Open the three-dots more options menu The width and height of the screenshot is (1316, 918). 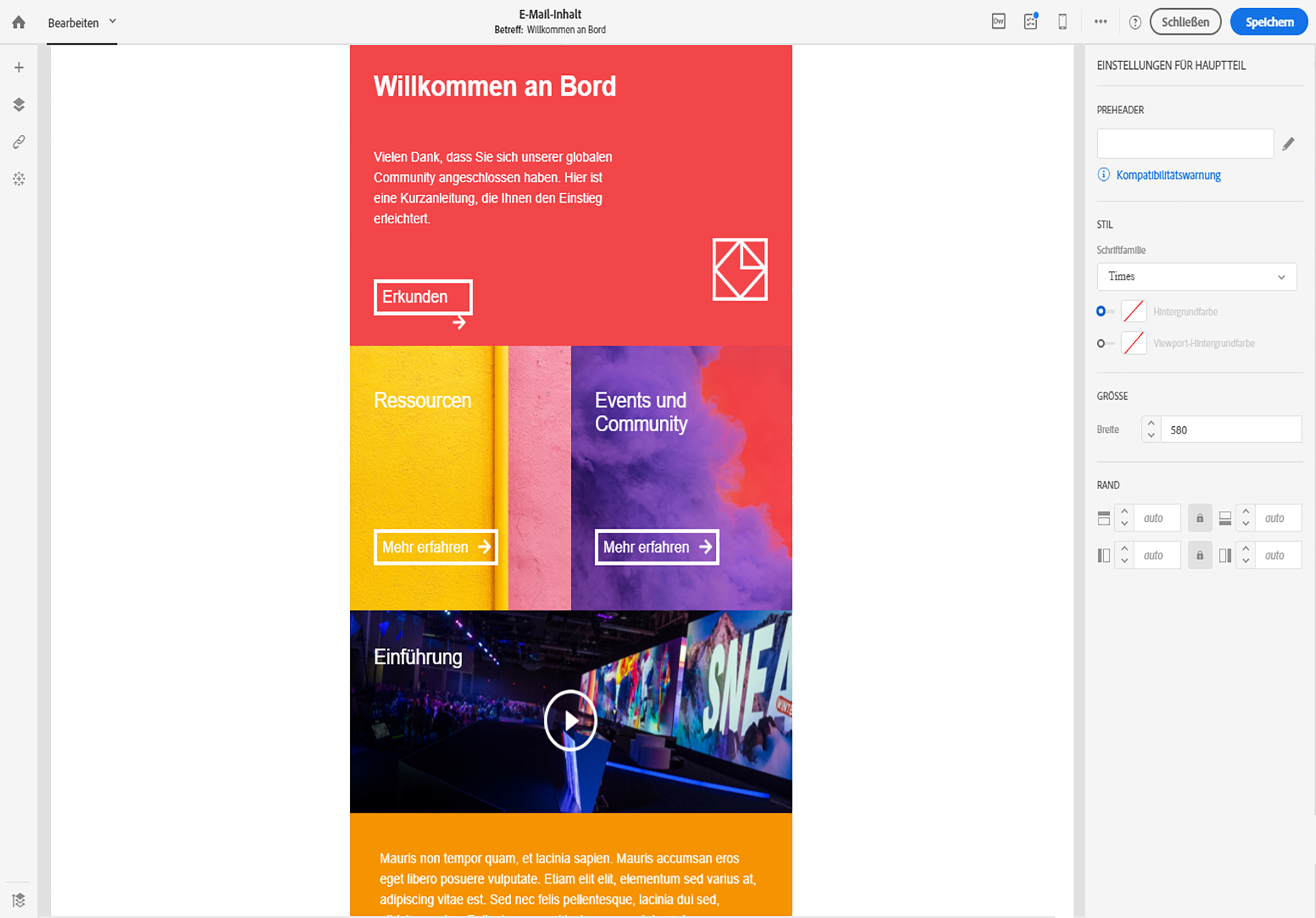tap(1100, 22)
